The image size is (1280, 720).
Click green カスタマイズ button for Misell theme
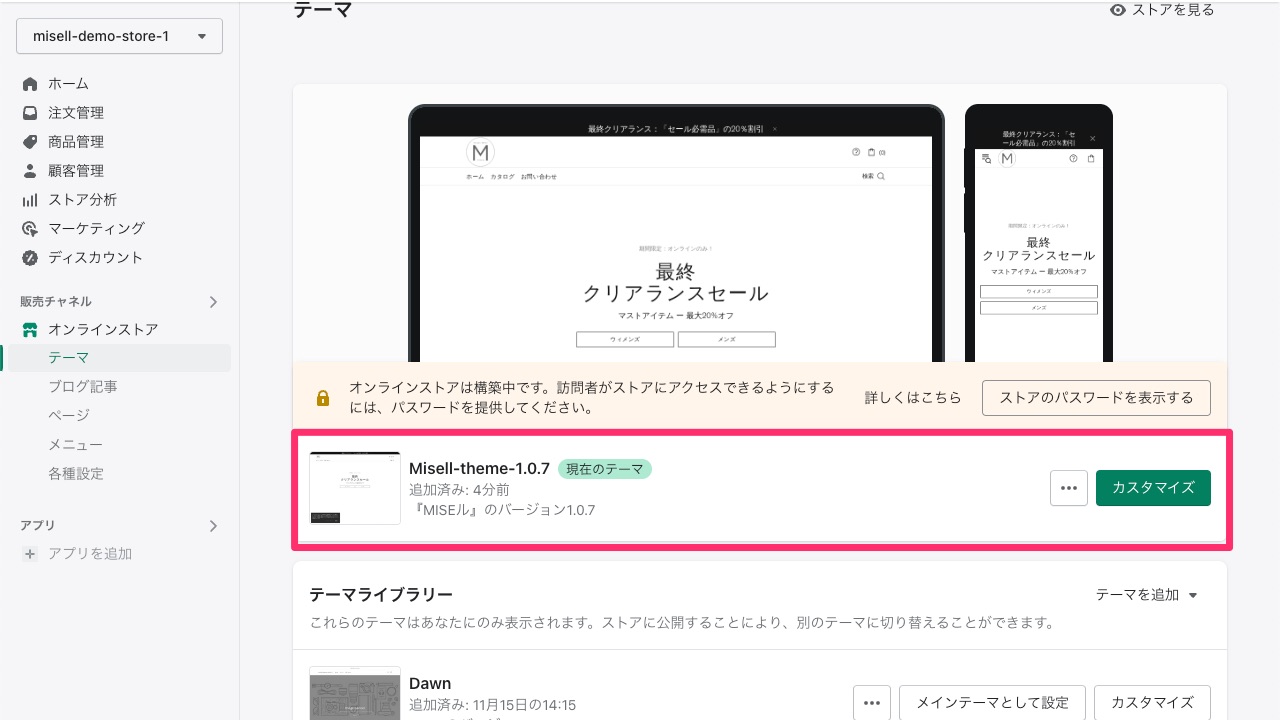(1153, 488)
